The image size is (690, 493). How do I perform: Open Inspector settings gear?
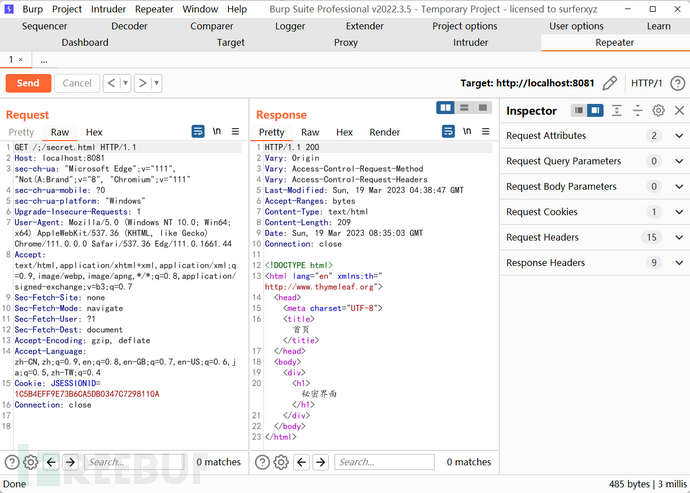pyautogui.click(x=658, y=110)
